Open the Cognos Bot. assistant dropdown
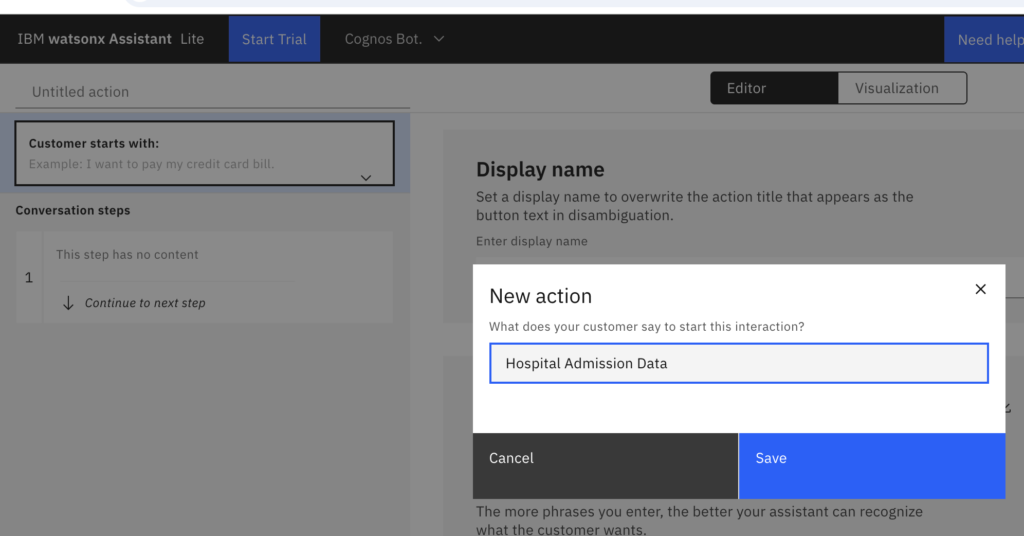The image size is (1024, 536). coord(394,39)
